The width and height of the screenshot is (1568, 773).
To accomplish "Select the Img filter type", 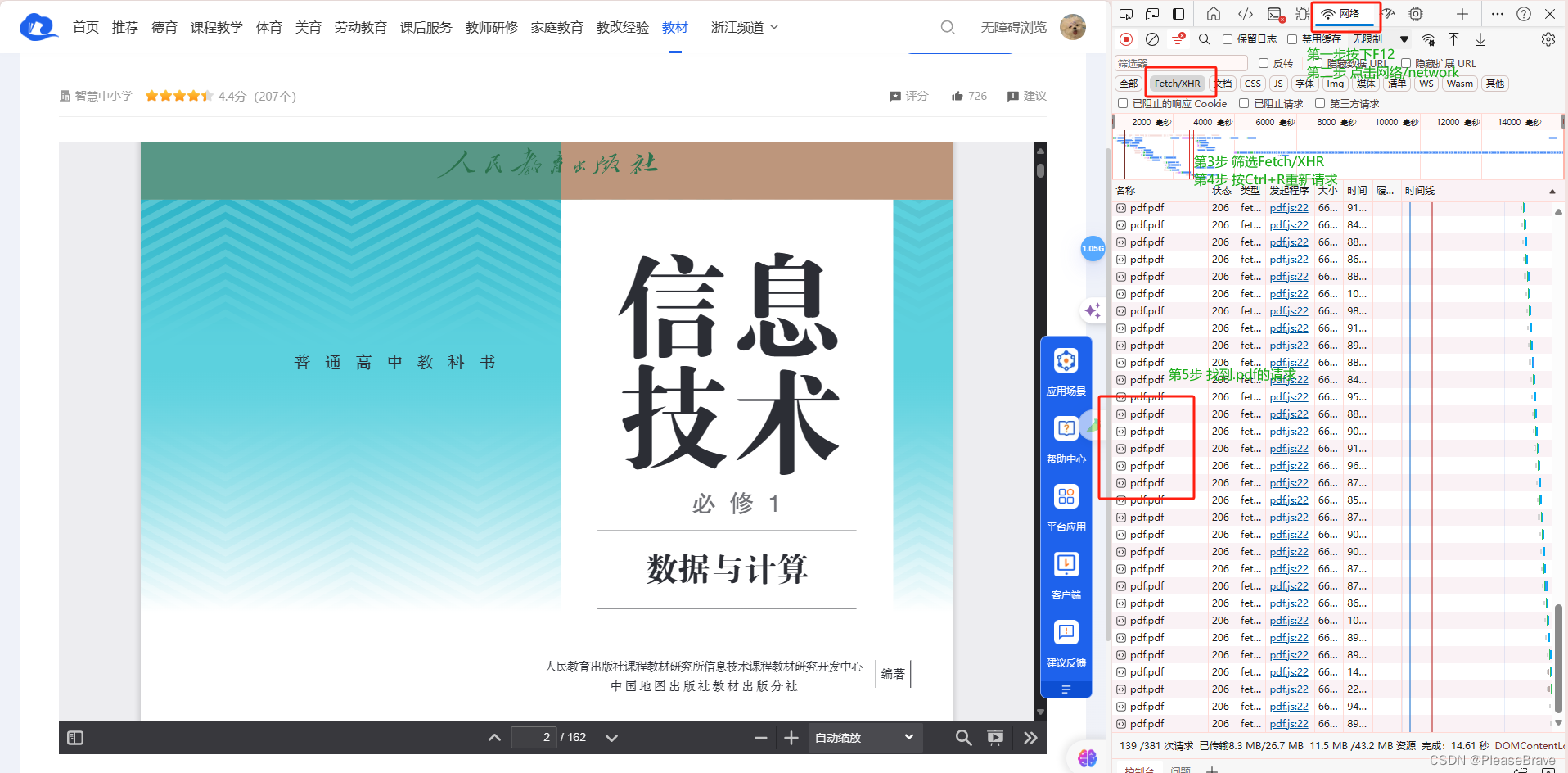I will 1335,84.
